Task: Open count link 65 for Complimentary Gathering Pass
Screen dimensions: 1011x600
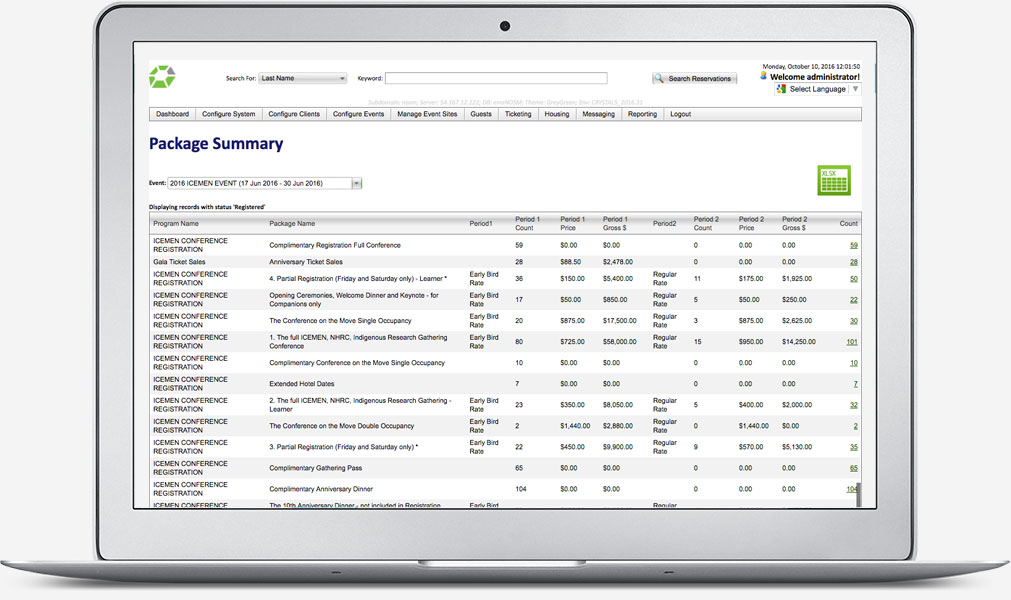Action: 854,469
